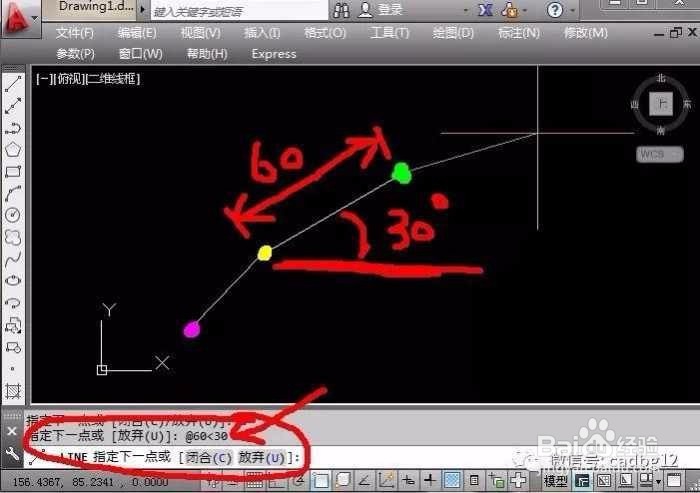
Task: Select the Point tool
Action: click(13, 369)
